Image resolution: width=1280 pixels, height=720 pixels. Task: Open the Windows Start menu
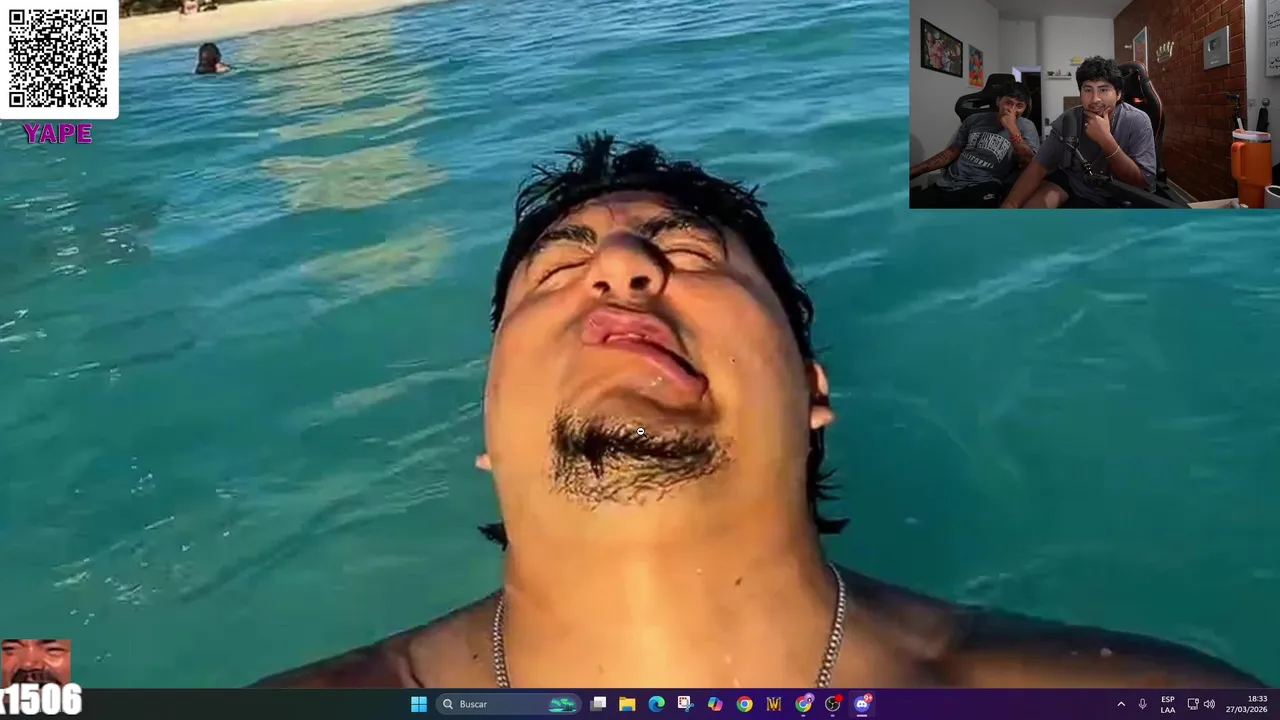point(419,704)
